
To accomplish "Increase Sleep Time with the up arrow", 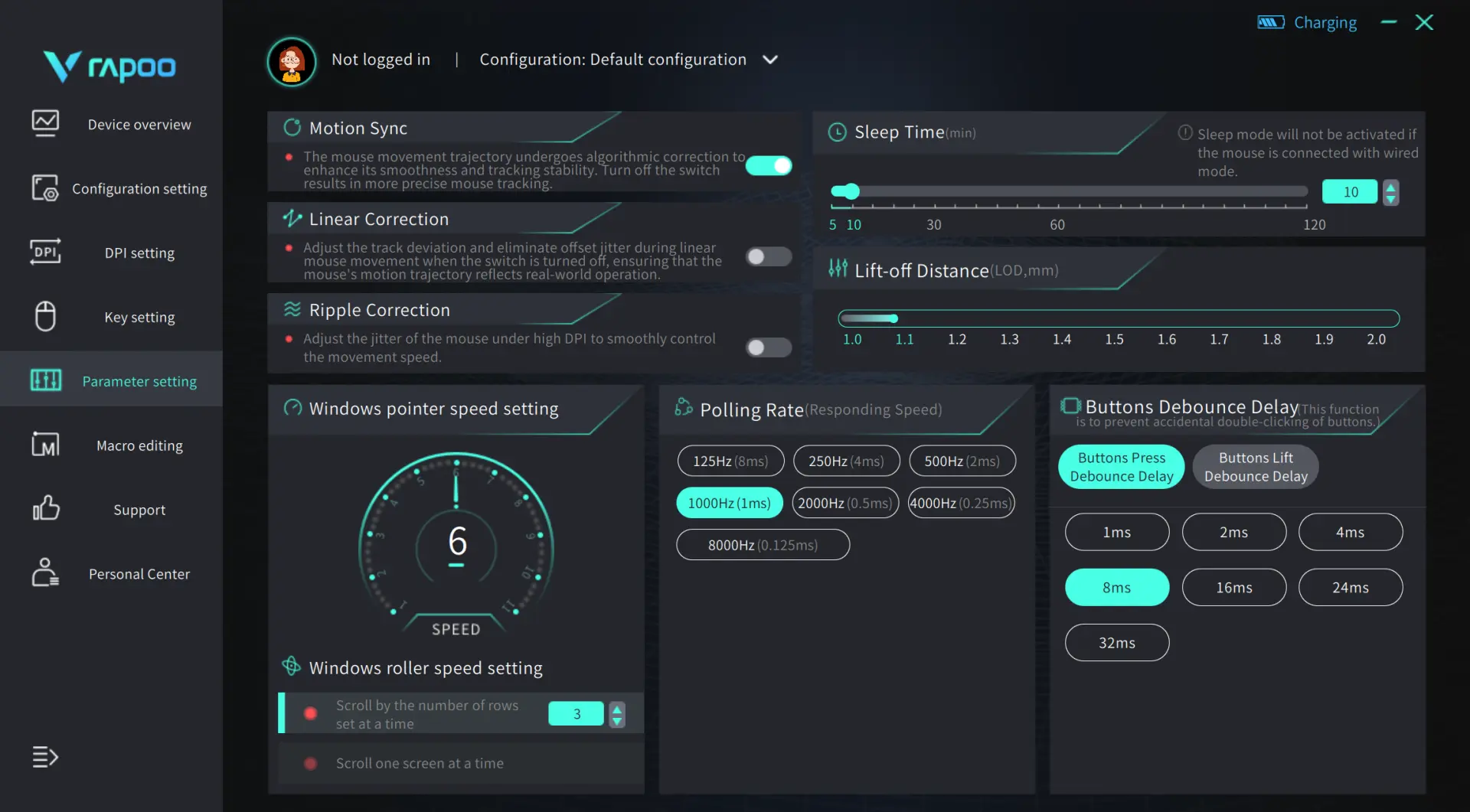I will point(1390,186).
